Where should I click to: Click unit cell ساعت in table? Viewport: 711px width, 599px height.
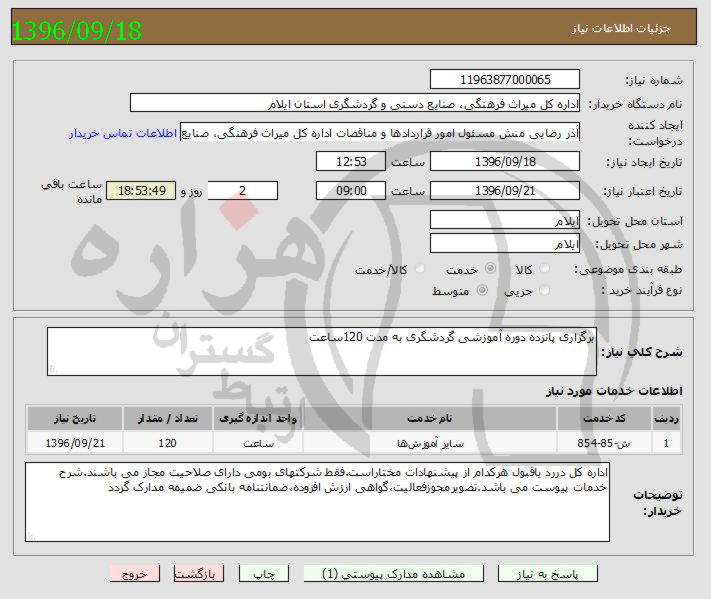tap(258, 443)
